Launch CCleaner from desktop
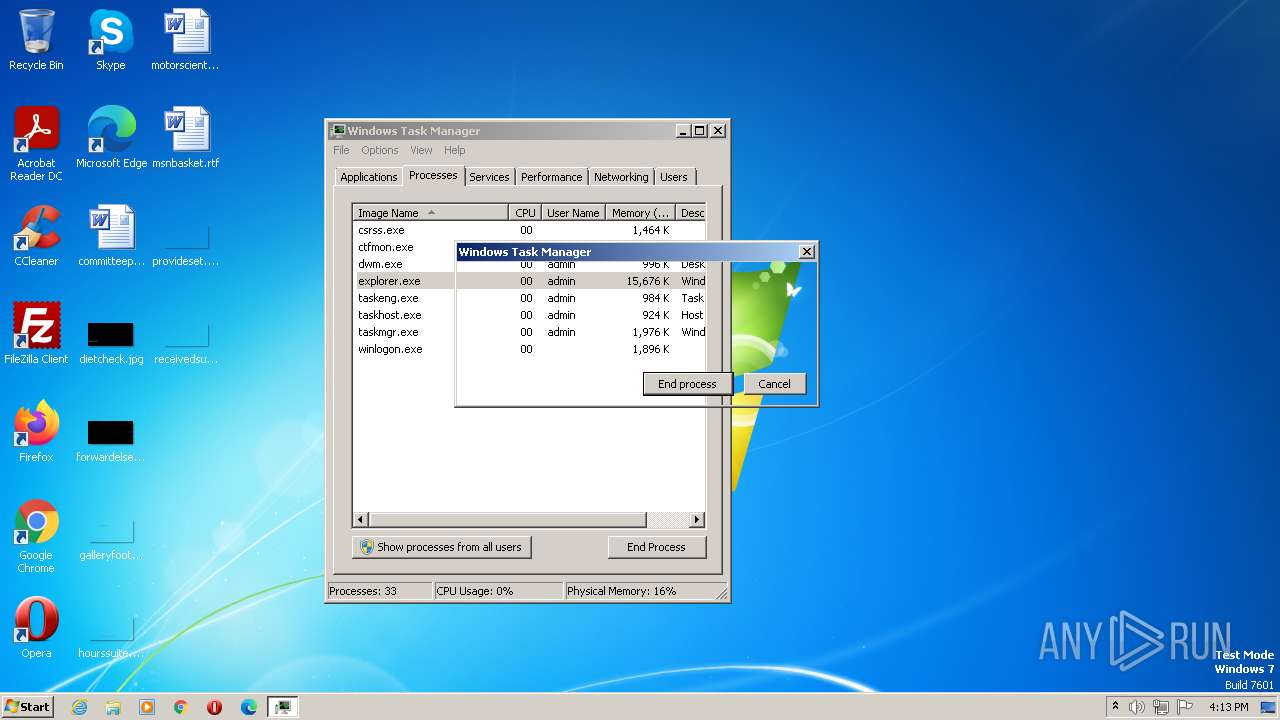Screen dimensions: 1280x720 [36, 236]
